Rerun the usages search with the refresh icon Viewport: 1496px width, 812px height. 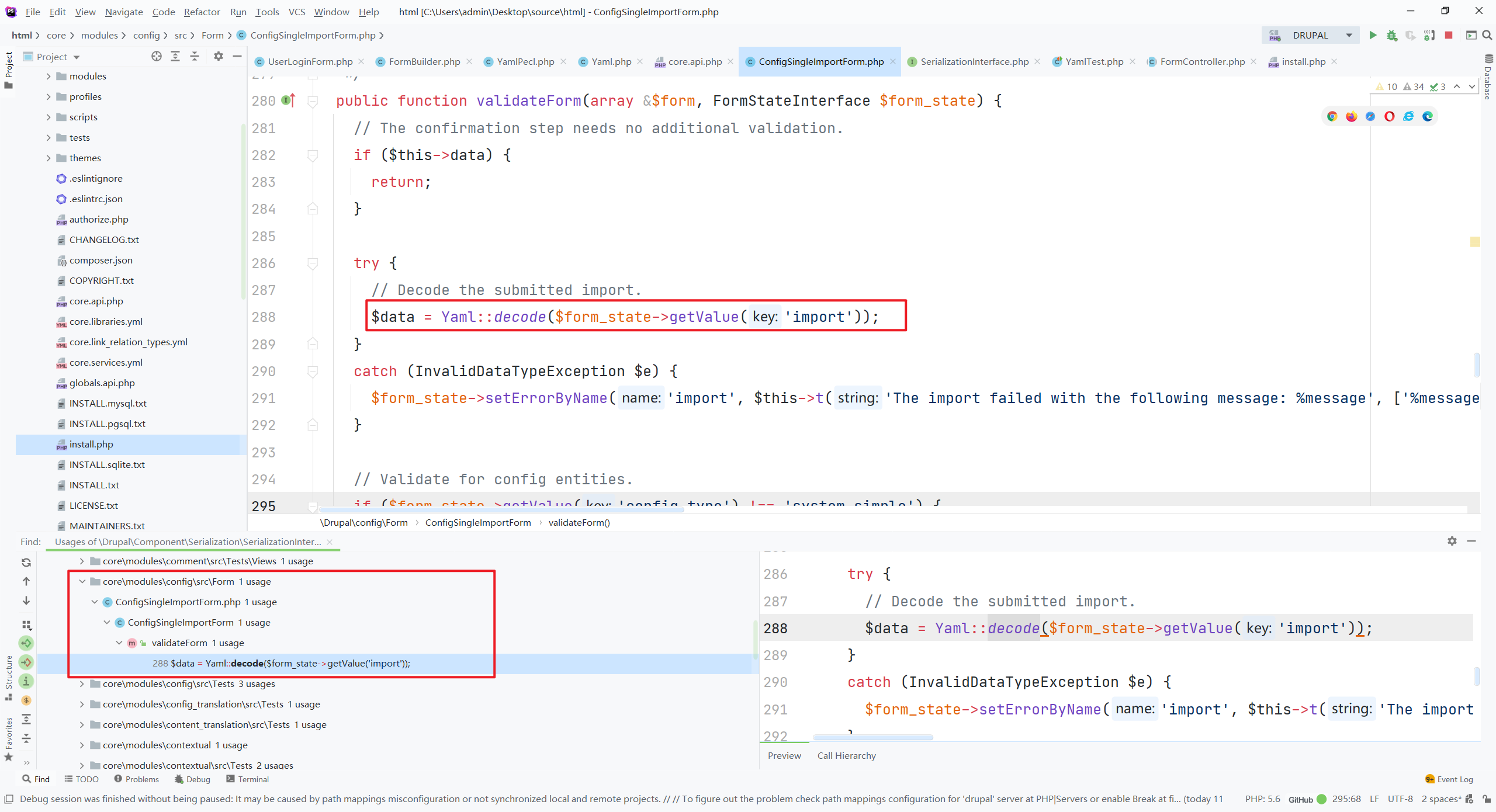pos(26,562)
